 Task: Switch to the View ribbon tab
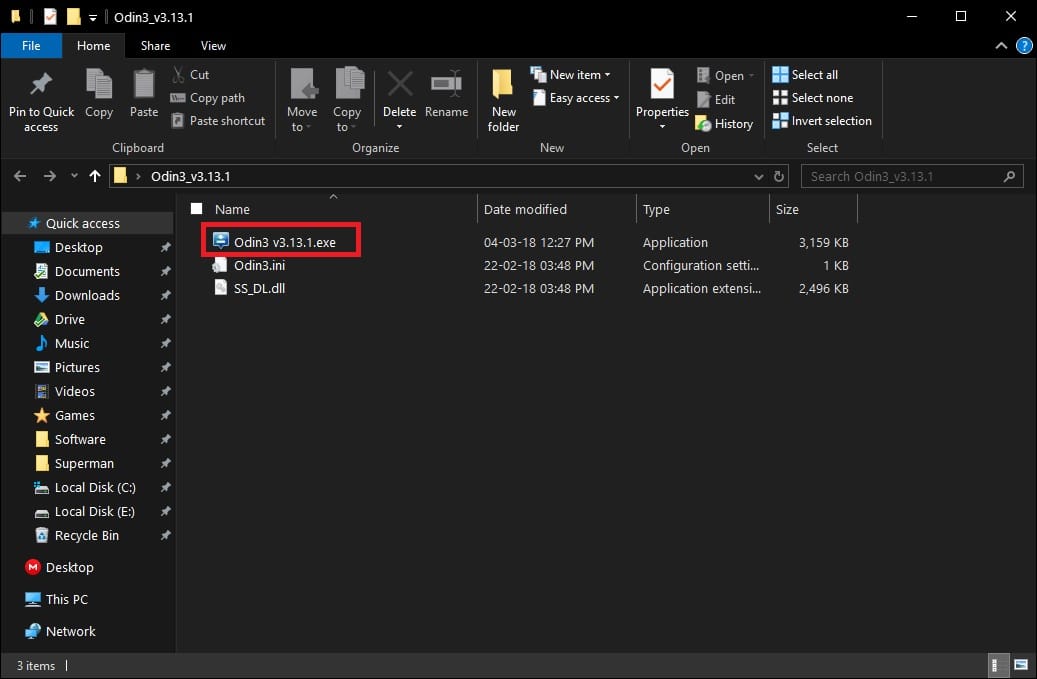click(x=213, y=46)
